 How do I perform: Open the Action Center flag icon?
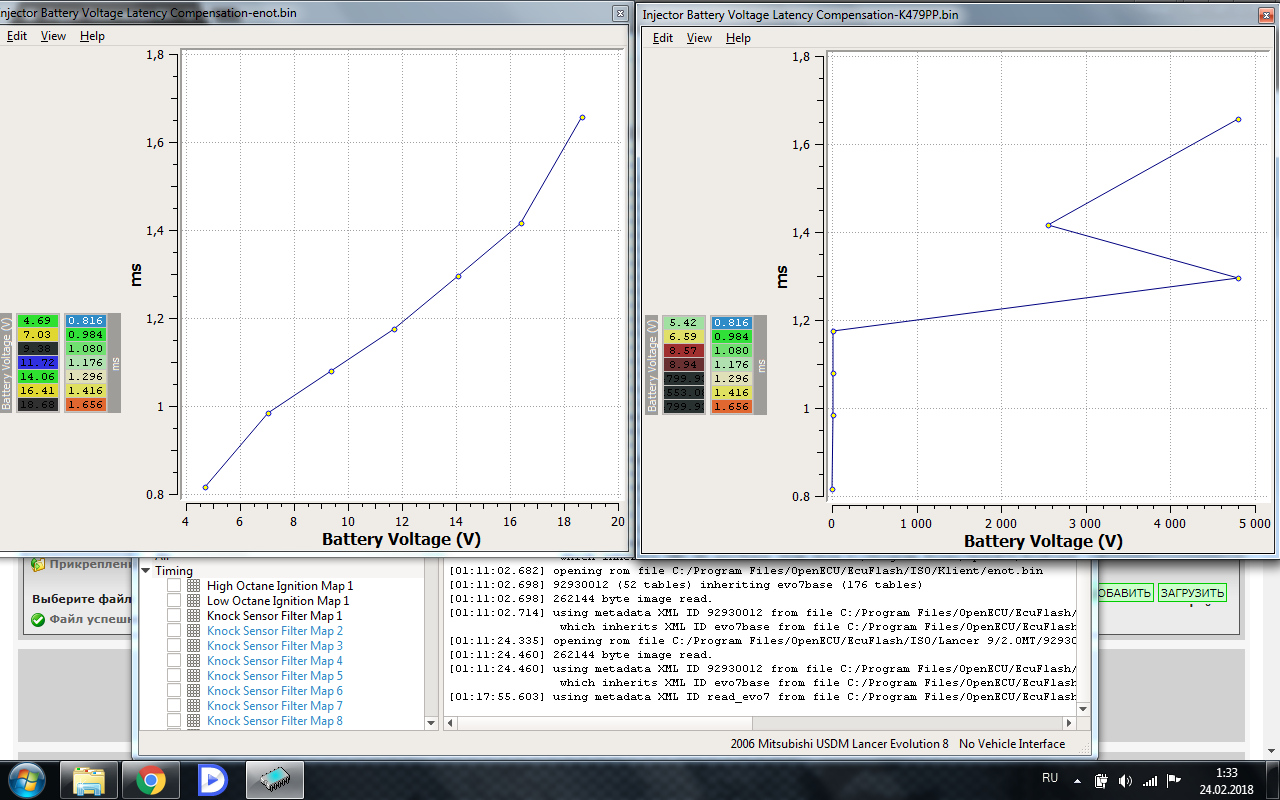(1175, 780)
